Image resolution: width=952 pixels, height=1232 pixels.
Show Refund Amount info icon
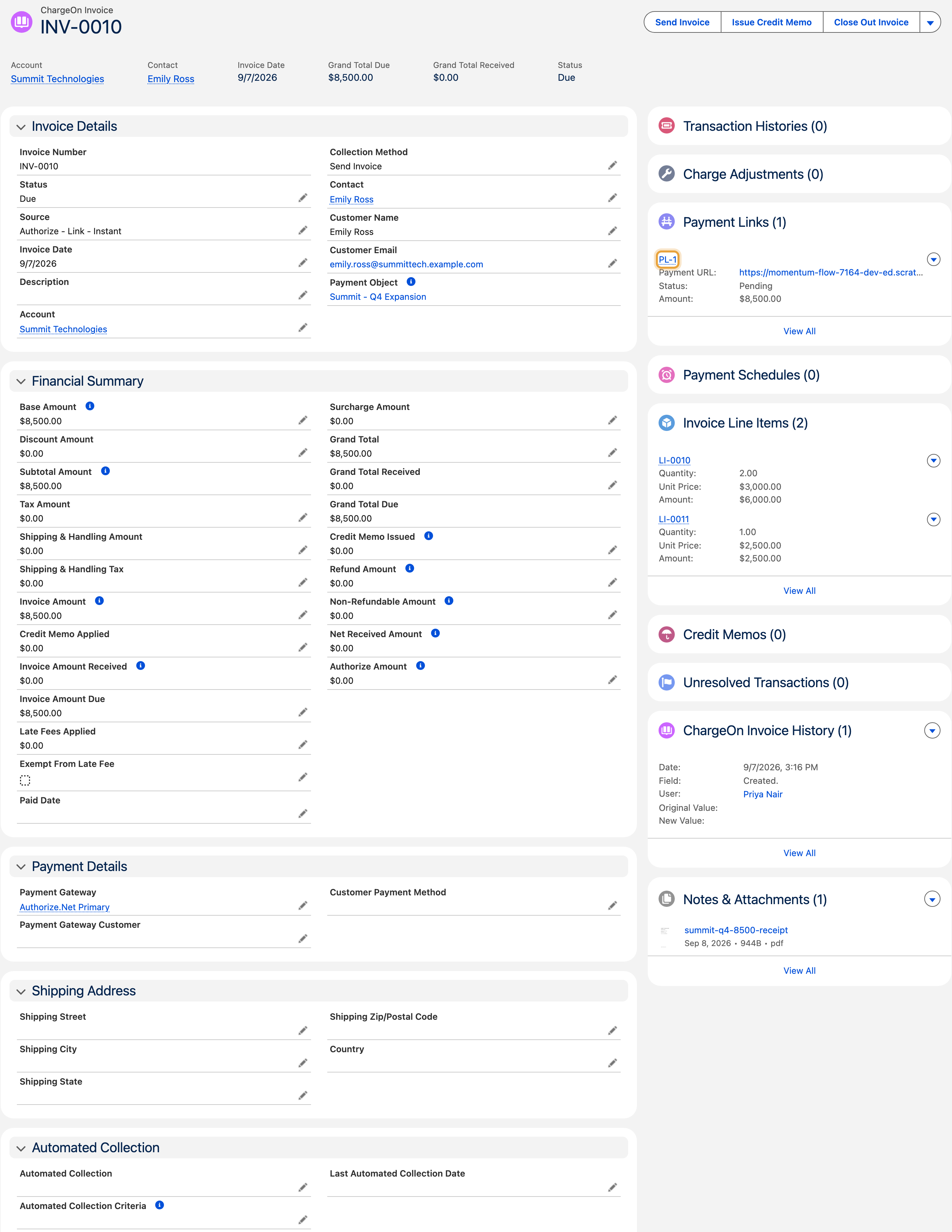click(410, 569)
